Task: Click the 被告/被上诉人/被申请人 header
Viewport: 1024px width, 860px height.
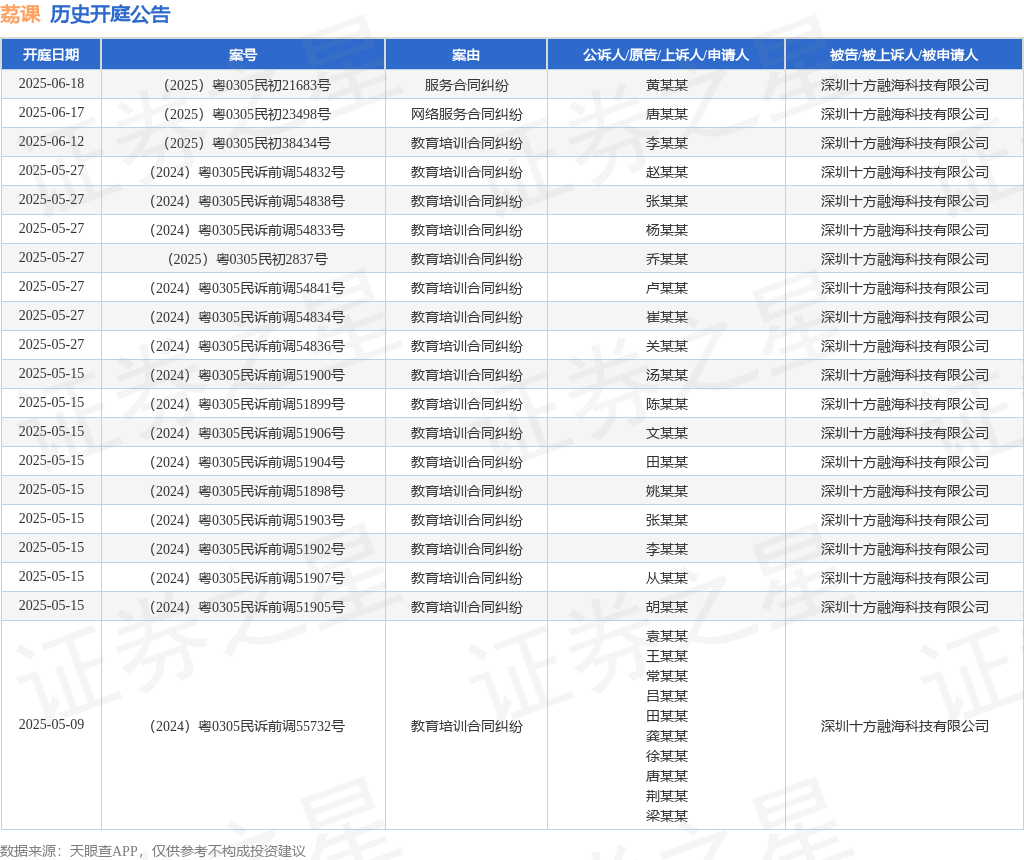Action: (904, 55)
